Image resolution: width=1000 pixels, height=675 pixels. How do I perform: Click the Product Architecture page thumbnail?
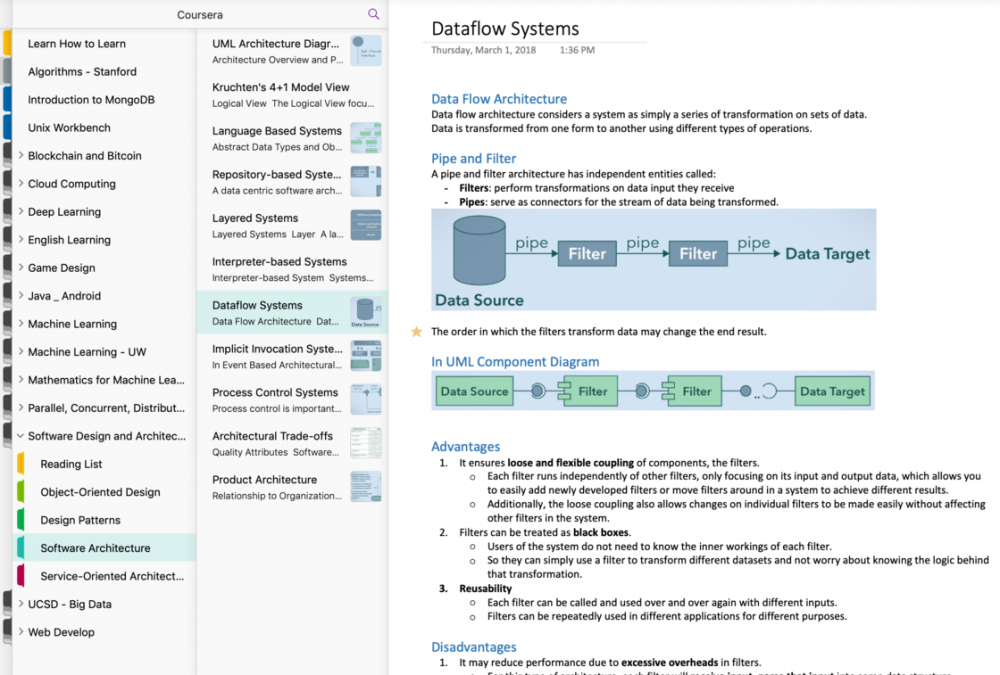coord(366,487)
